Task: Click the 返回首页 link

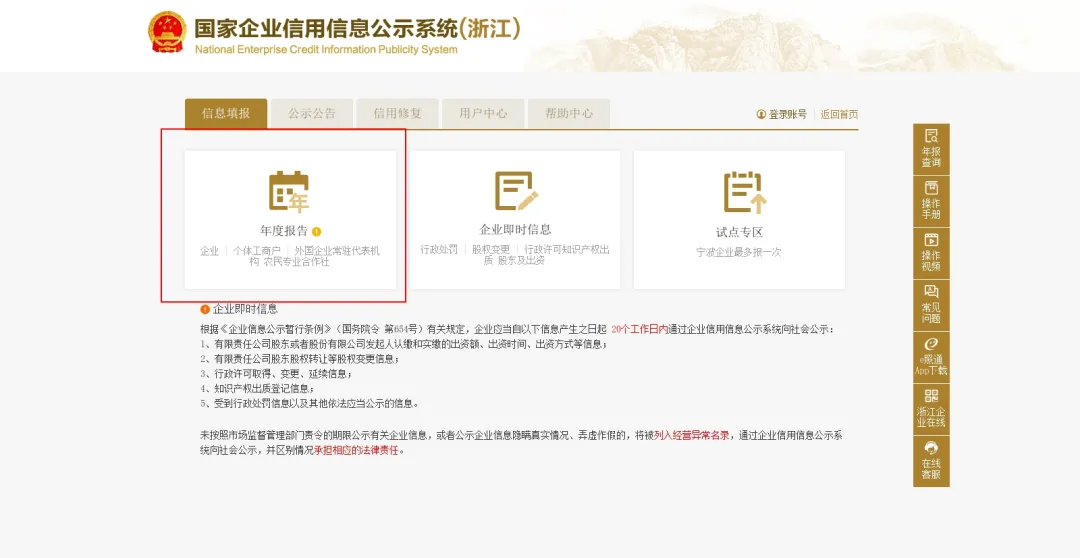Action: [x=839, y=114]
